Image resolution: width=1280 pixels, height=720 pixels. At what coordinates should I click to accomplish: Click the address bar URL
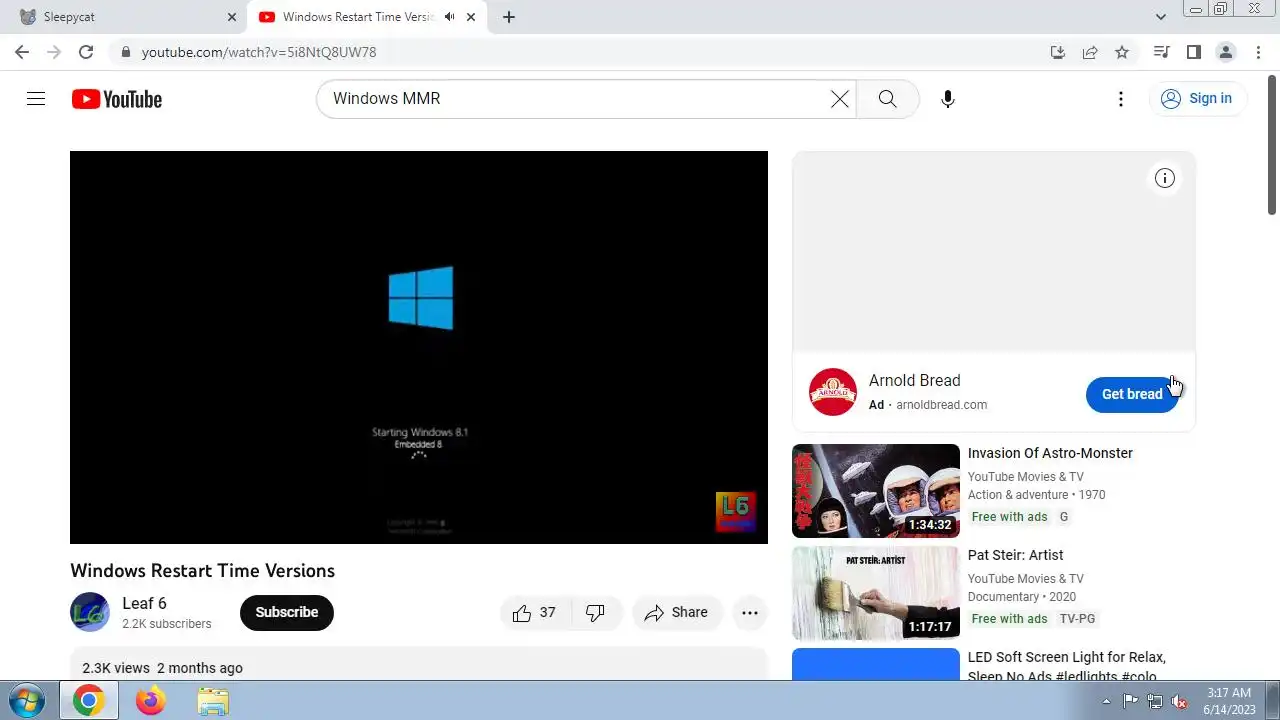(x=259, y=52)
